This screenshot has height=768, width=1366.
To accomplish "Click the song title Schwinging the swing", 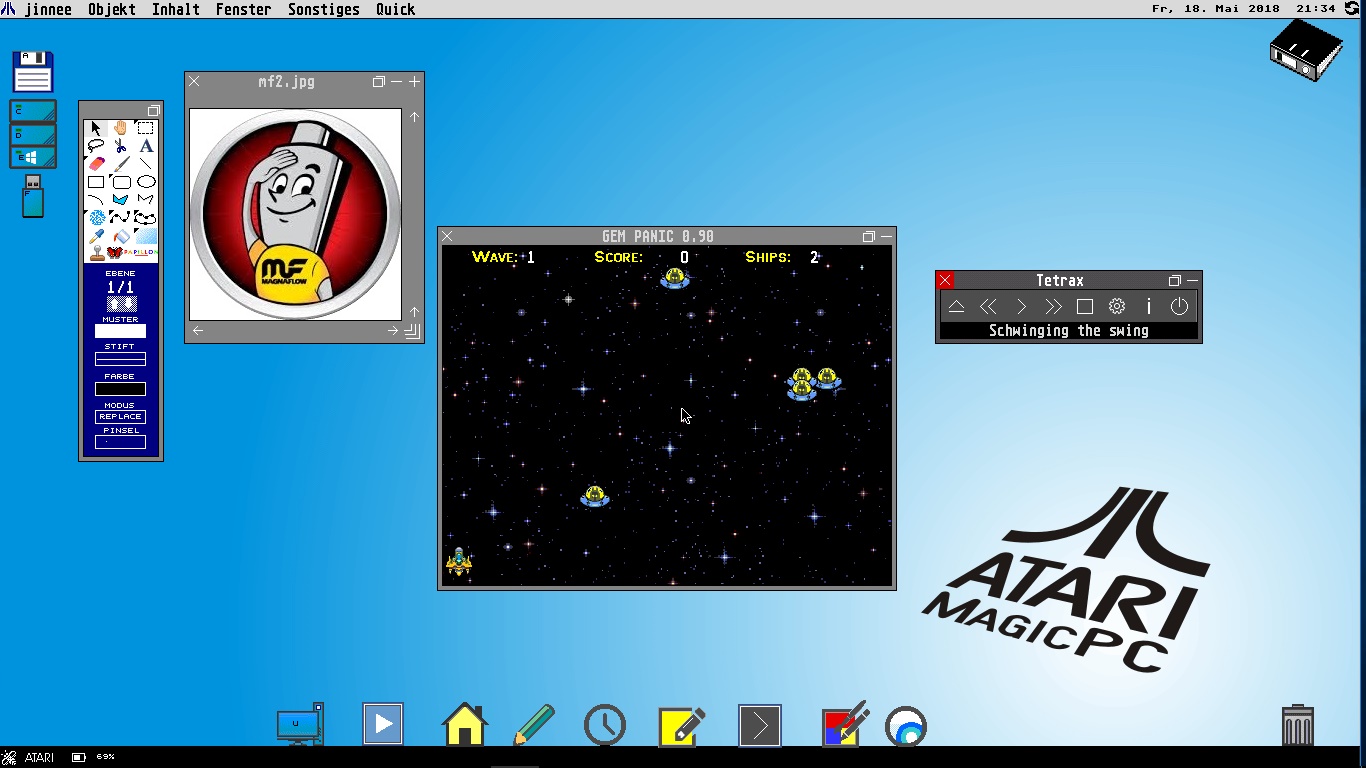I will pyautogui.click(x=1069, y=331).
